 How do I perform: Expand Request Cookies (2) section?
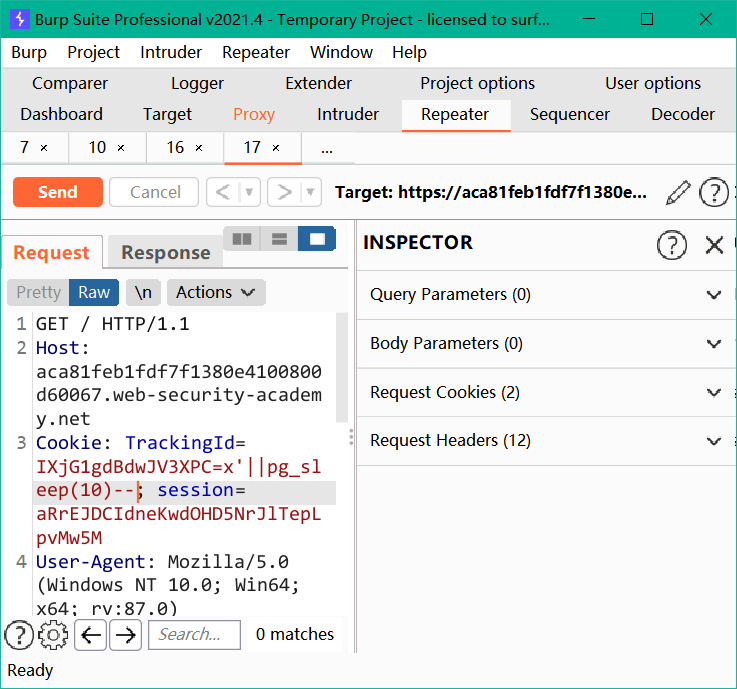point(546,392)
